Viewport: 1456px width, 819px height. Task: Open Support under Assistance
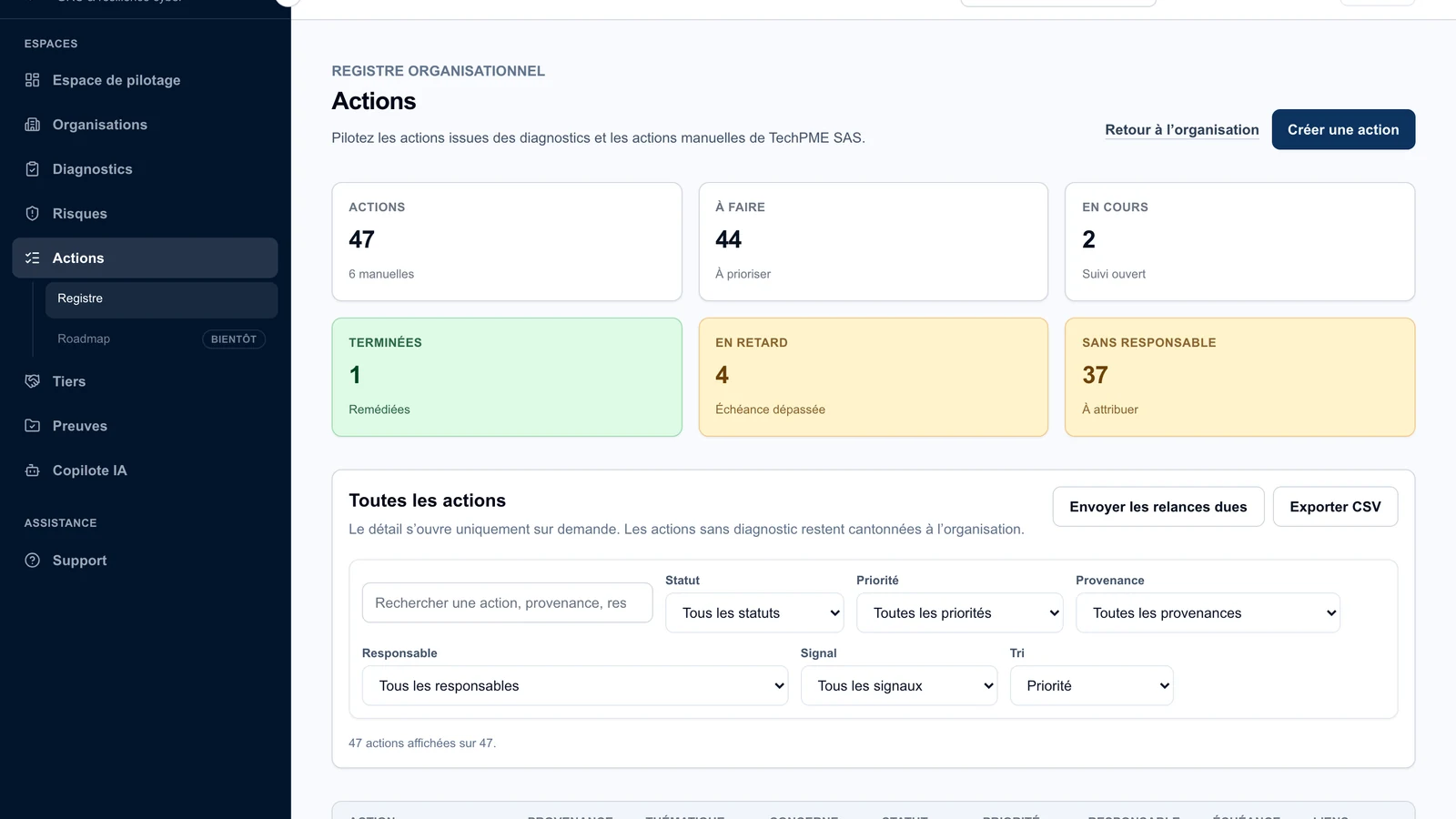(145, 561)
